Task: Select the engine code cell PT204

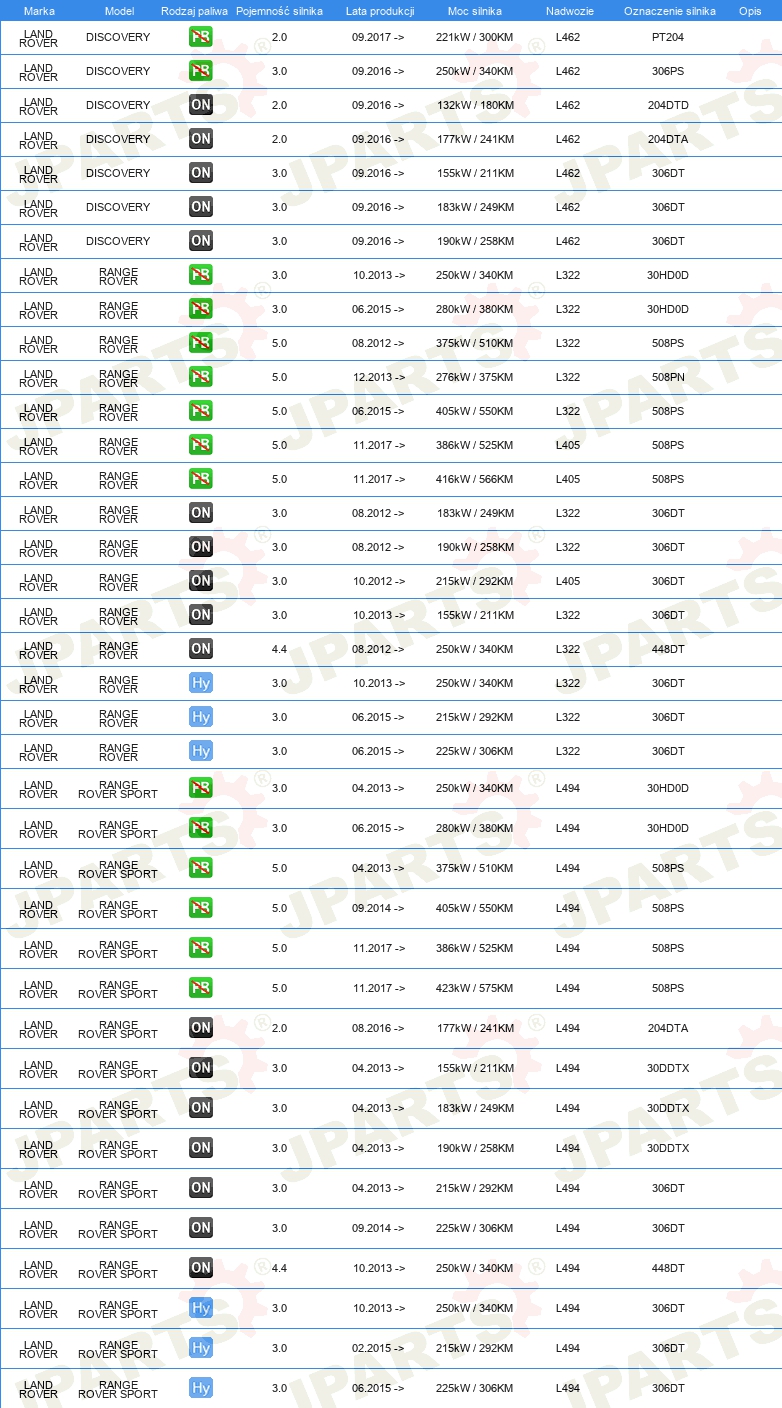Action: pyautogui.click(x=668, y=37)
